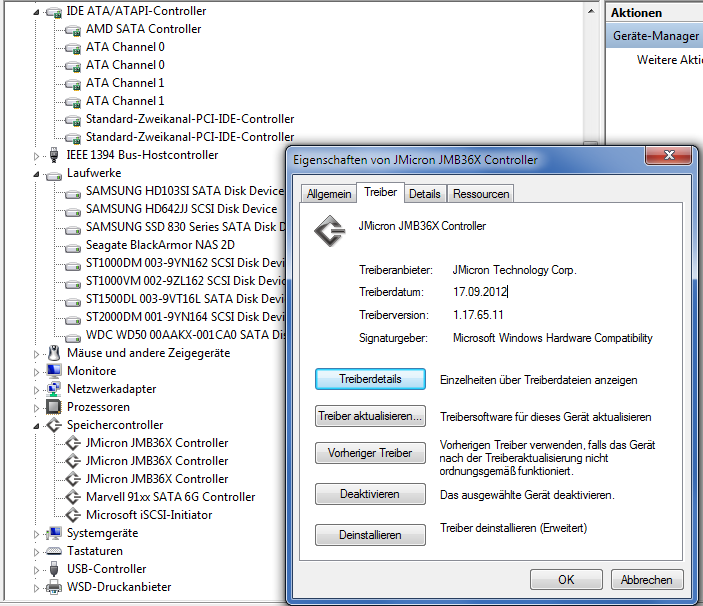Close the Eigenschaften dialog

[668, 156]
